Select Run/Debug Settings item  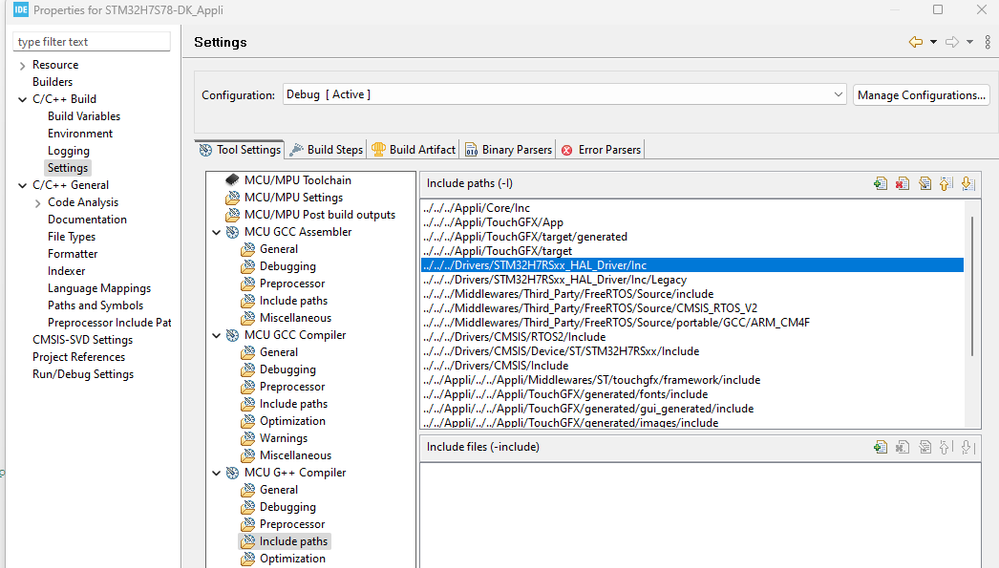pyautogui.click(x=83, y=374)
